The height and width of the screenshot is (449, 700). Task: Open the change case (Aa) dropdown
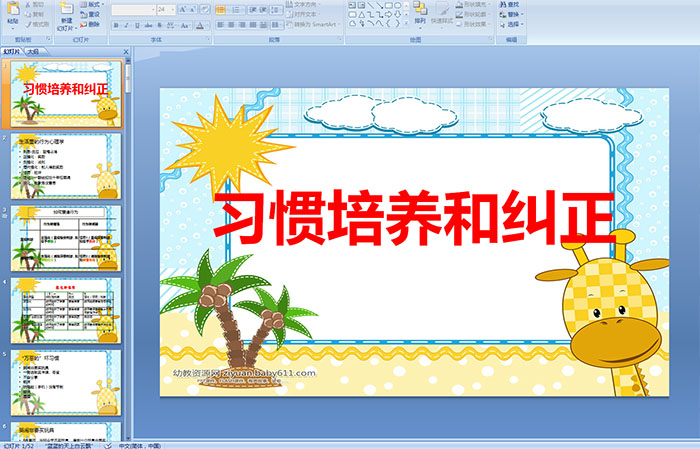[x=185, y=25]
